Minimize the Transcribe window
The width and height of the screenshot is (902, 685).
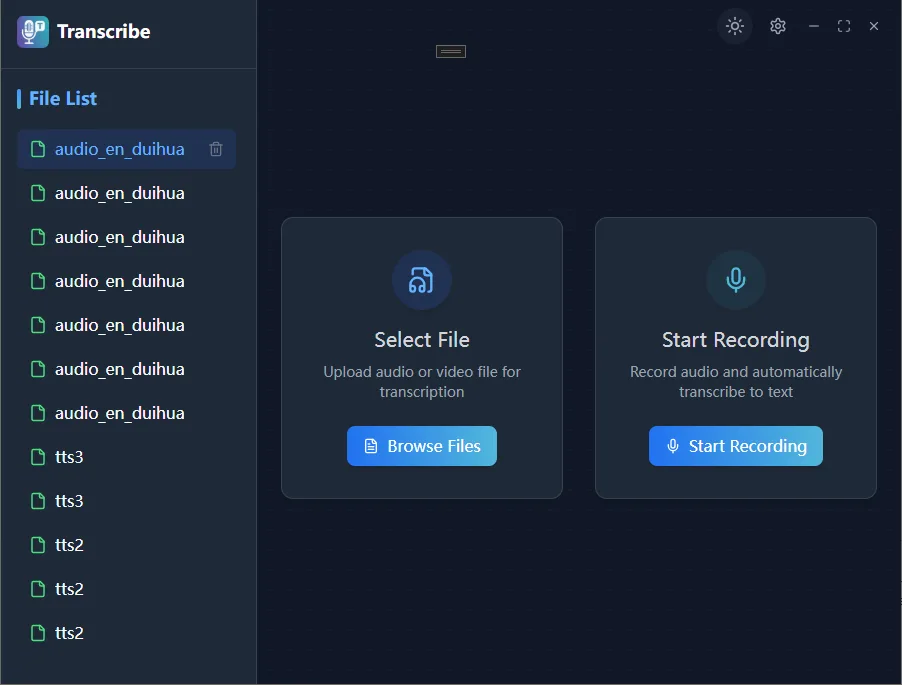pos(813,26)
